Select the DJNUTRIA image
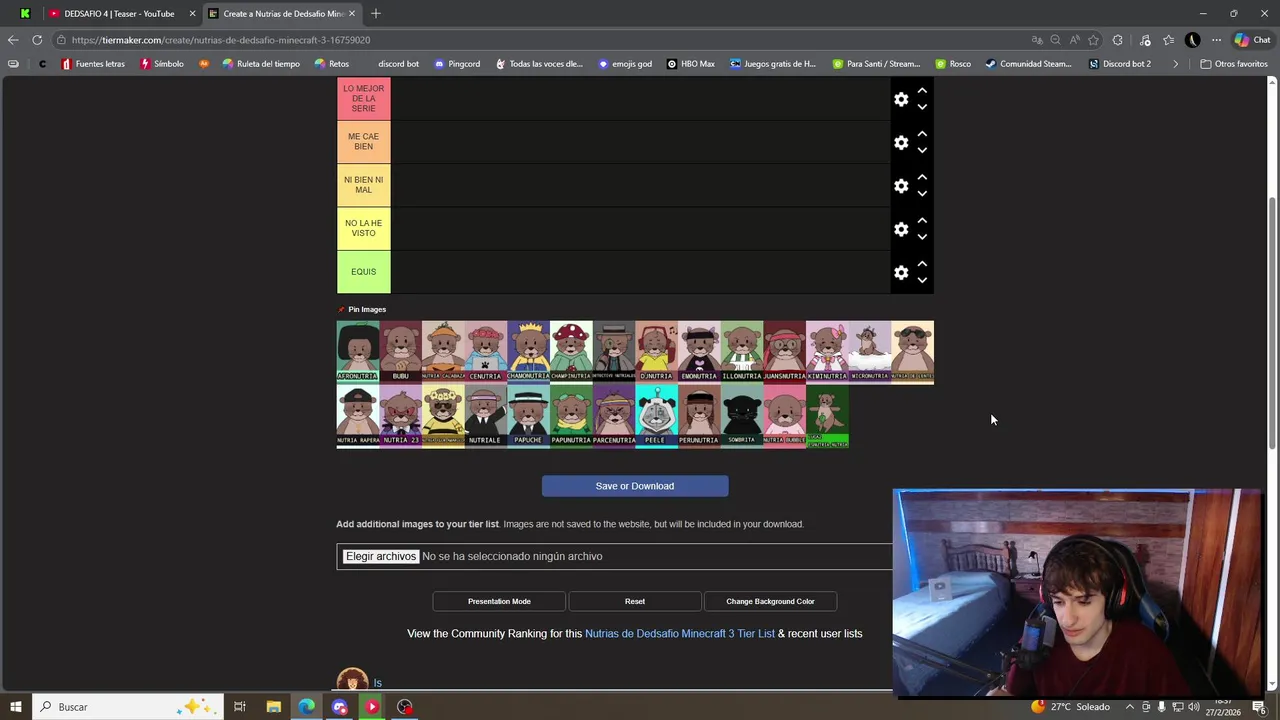Screen dimensions: 1280x720 pyautogui.click(x=656, y=351)
